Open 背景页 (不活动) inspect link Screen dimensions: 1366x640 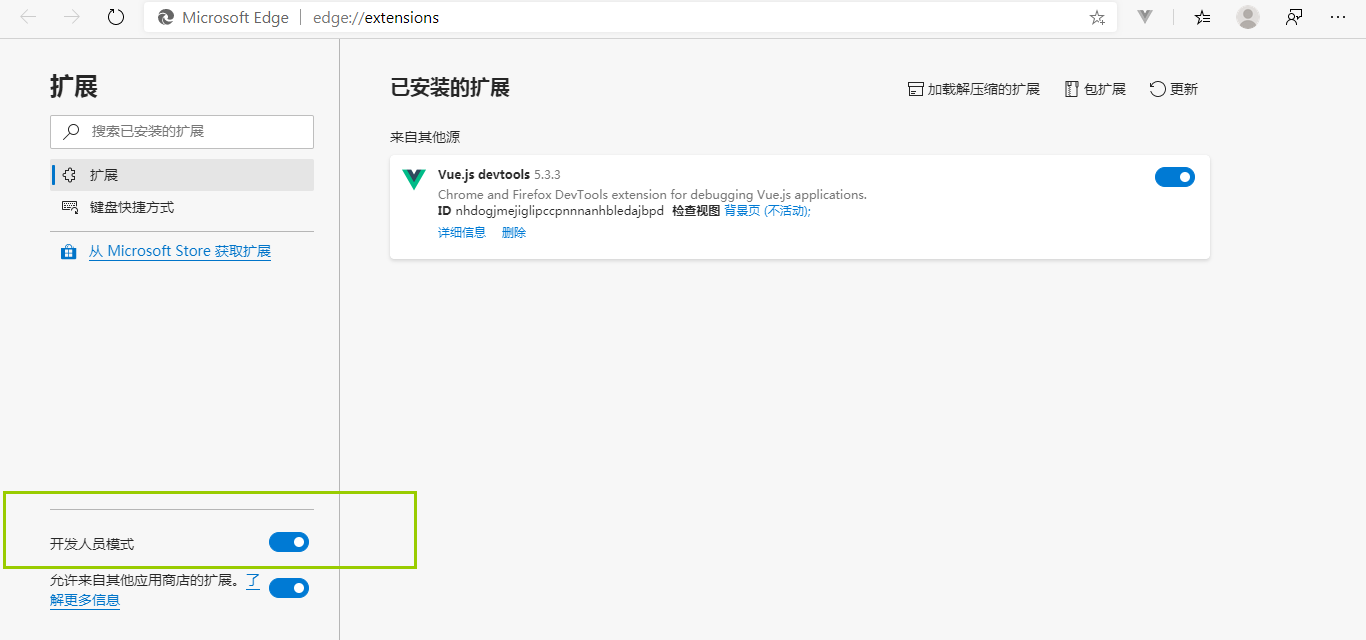click(x=767, y=211)
